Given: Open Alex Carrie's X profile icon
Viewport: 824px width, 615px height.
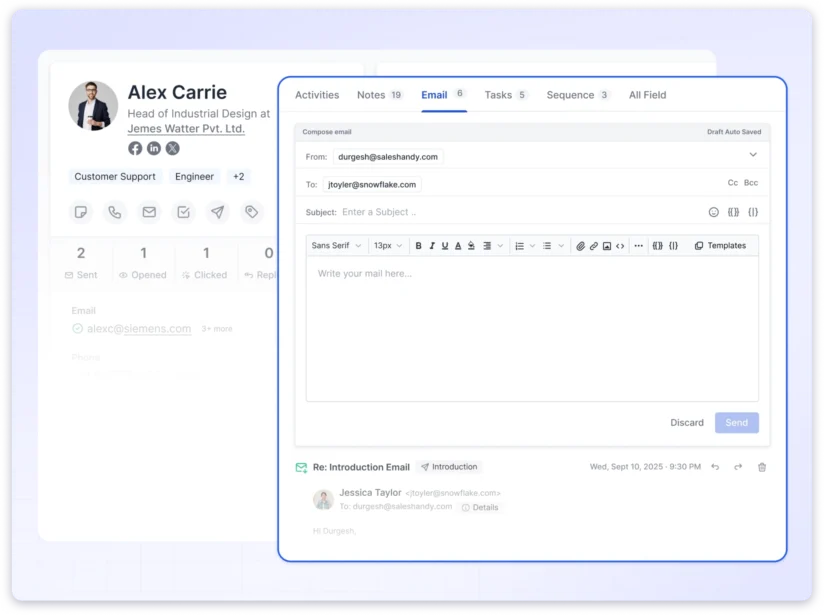Looking at the screenshot, I should (x=173, y=148).
